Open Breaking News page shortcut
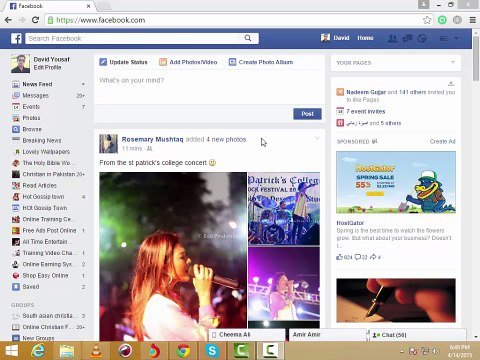This screenshot has width=480, height=360. point(42,141)
